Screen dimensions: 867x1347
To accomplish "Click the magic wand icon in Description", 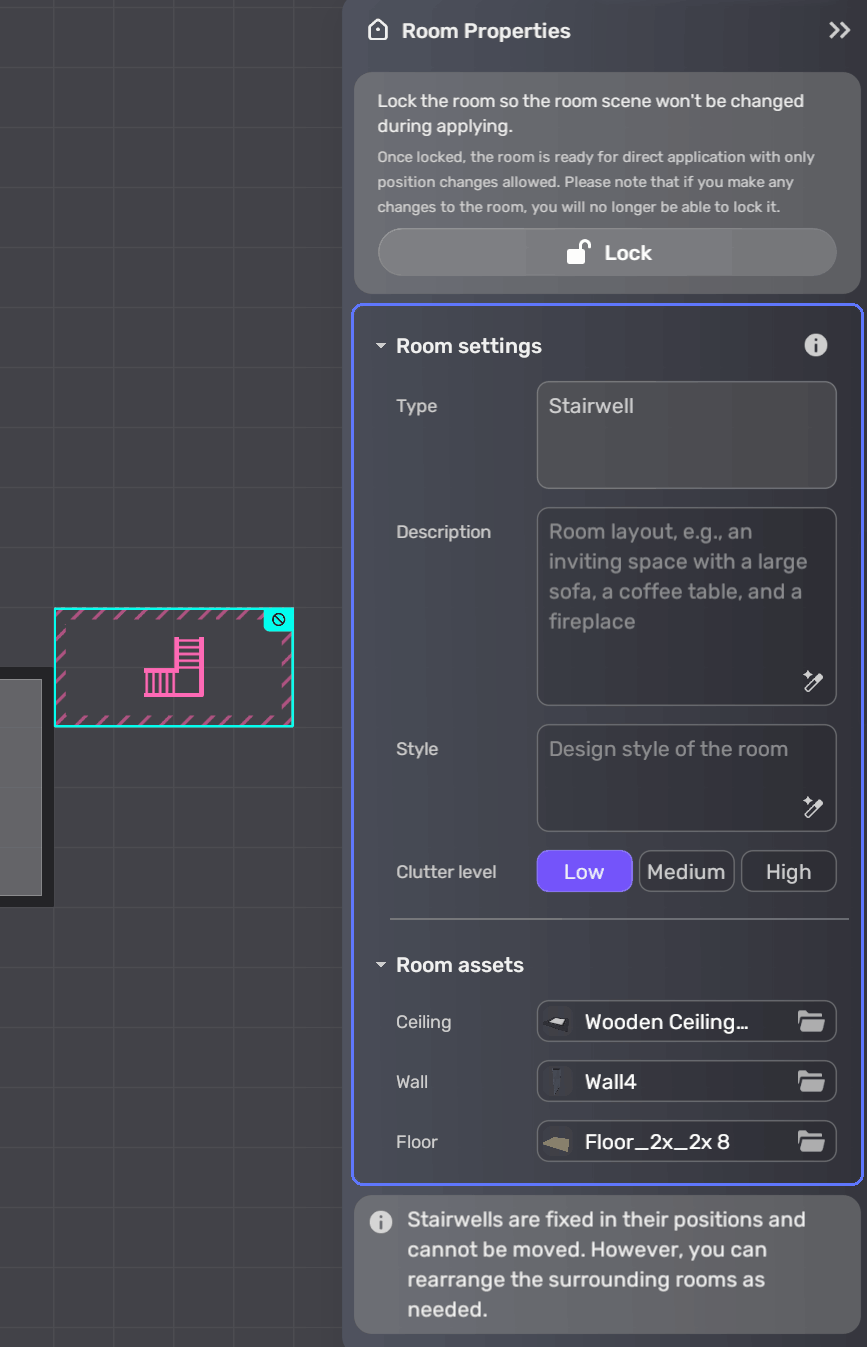I will 813,681.
